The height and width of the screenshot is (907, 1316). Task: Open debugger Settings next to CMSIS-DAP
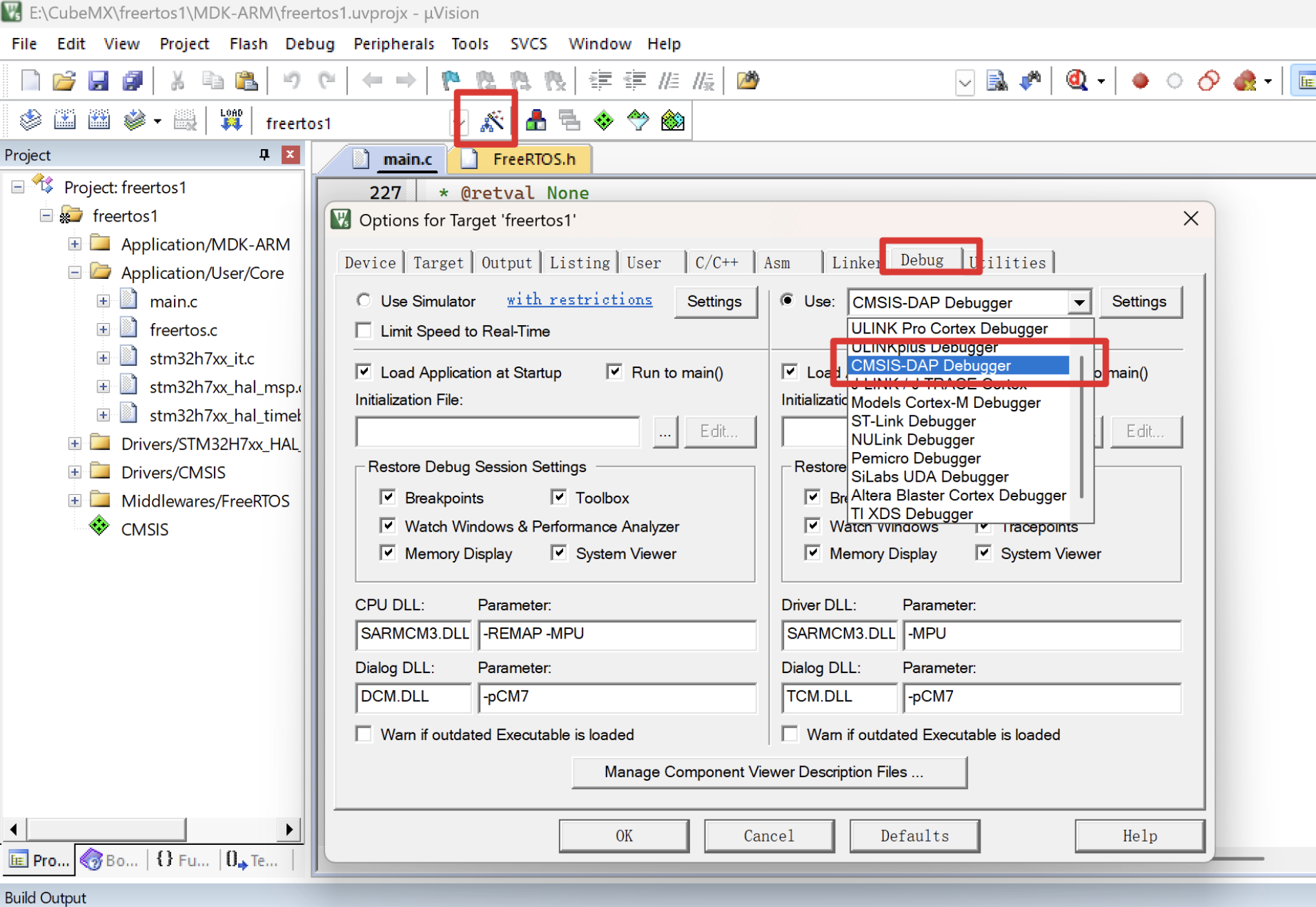(1139, 302)
